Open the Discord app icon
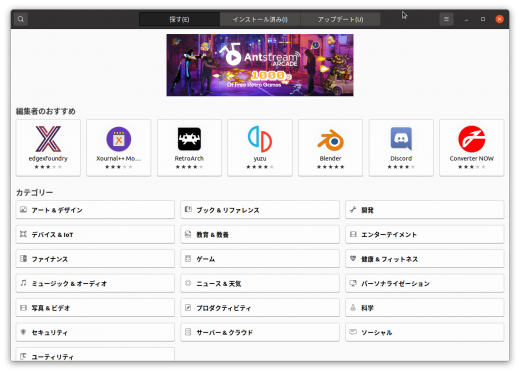Image resolution: width=520 pixels, height=373 pixels. [401, 139]
